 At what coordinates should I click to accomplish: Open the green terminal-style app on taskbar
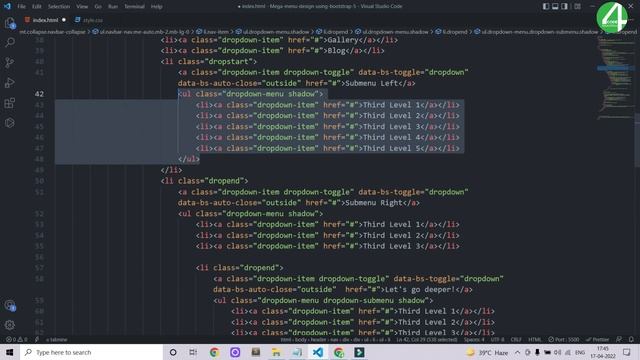click(x=359, y=352)
